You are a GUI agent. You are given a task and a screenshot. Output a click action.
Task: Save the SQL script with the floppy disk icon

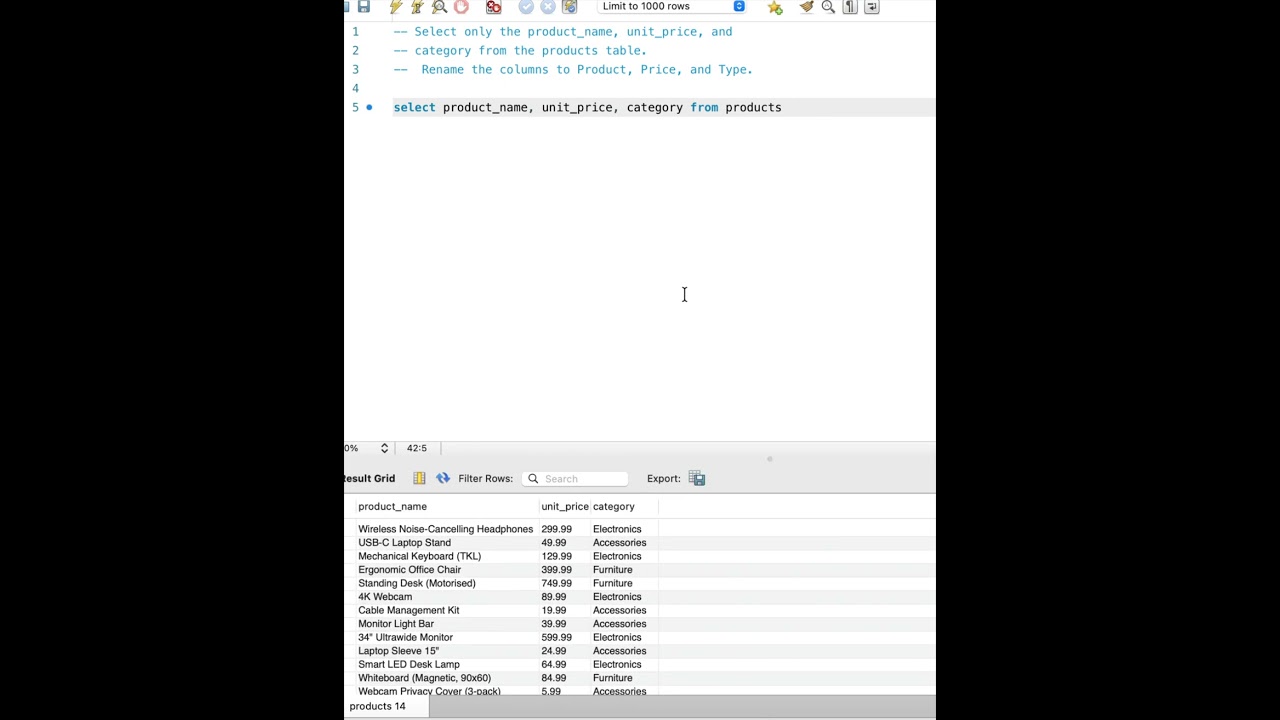[x=364, y=6]
